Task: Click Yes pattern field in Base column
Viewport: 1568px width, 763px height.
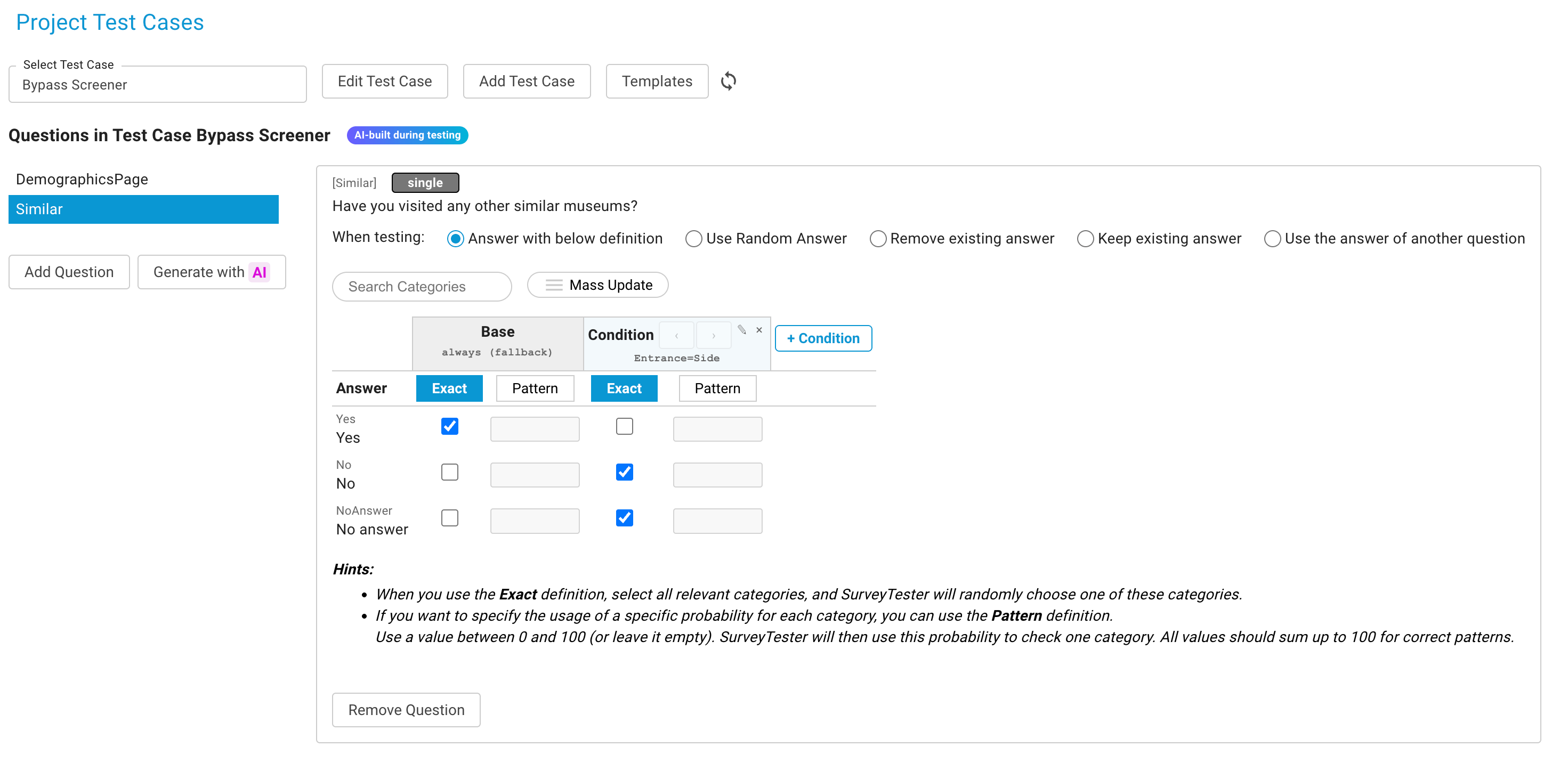Action: [535, 429]
